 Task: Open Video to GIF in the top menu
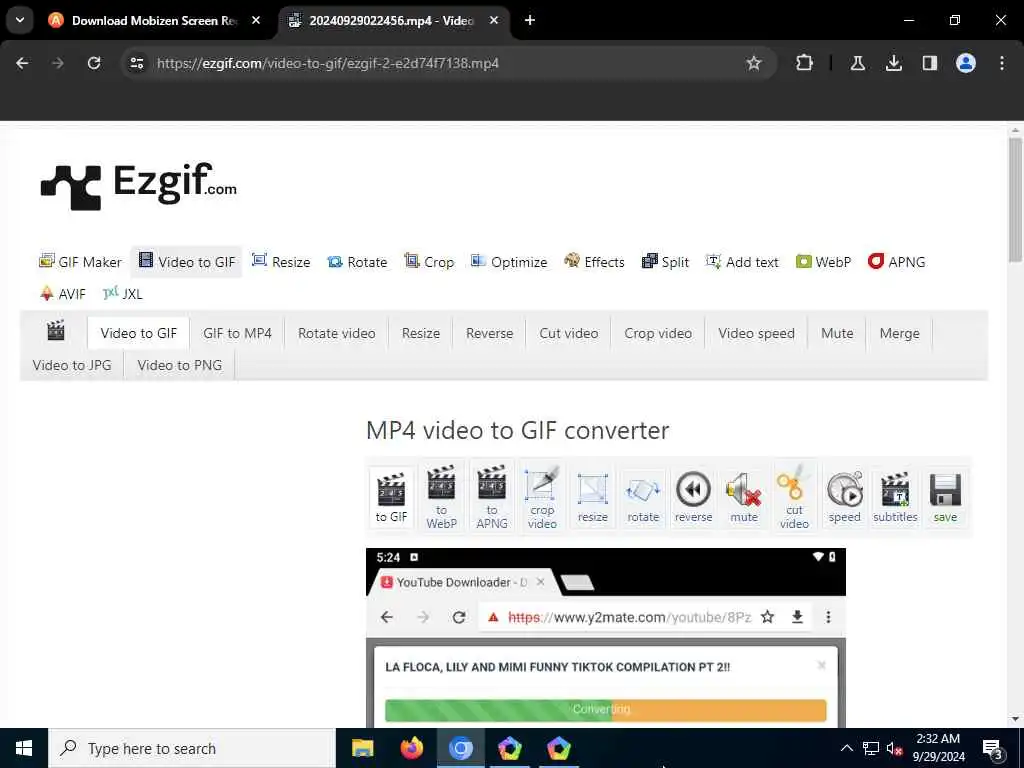point(187,262)
